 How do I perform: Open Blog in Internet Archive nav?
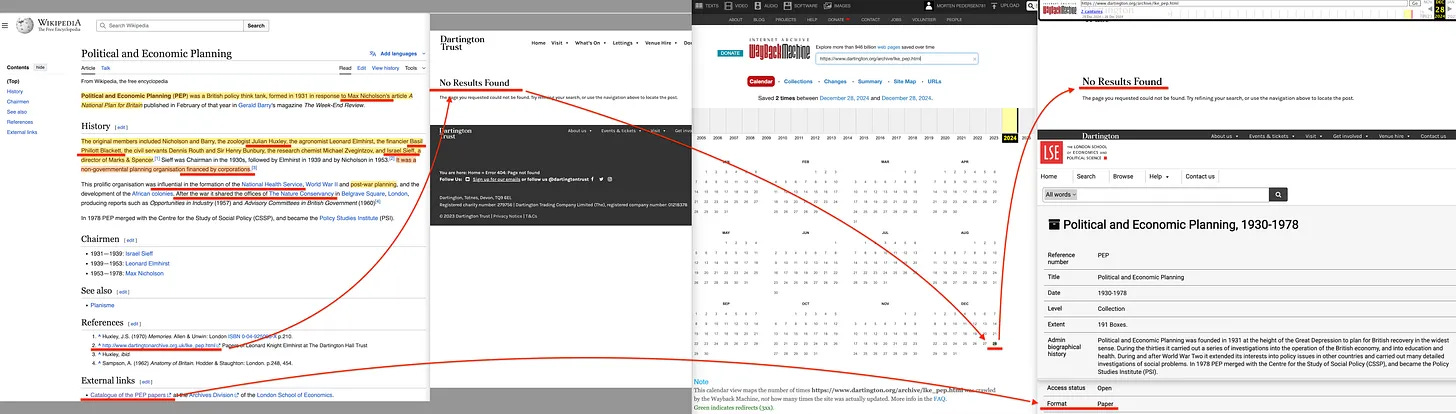pyautogui.click(x=759, y=19)
